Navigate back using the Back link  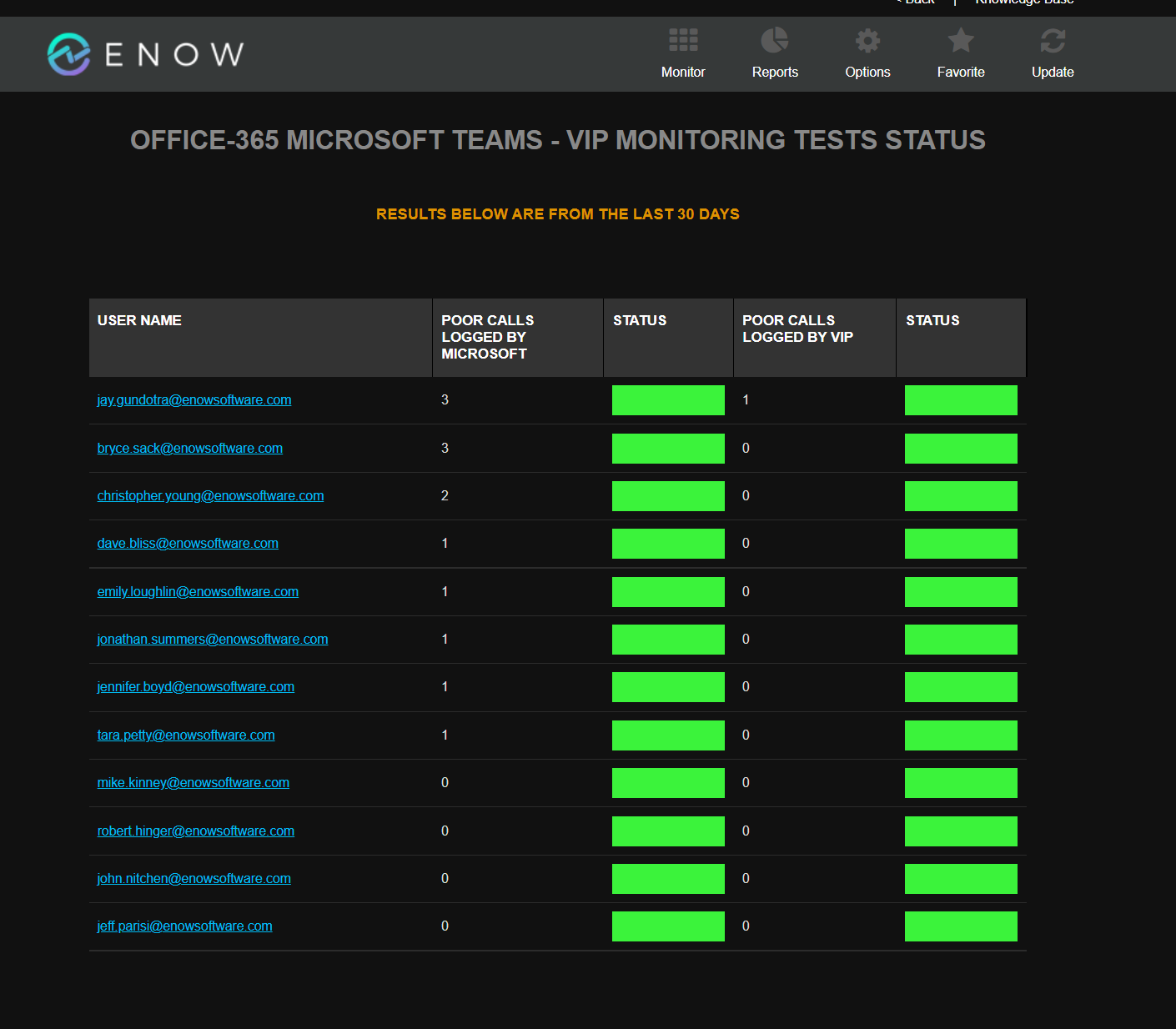click(915, 3)
